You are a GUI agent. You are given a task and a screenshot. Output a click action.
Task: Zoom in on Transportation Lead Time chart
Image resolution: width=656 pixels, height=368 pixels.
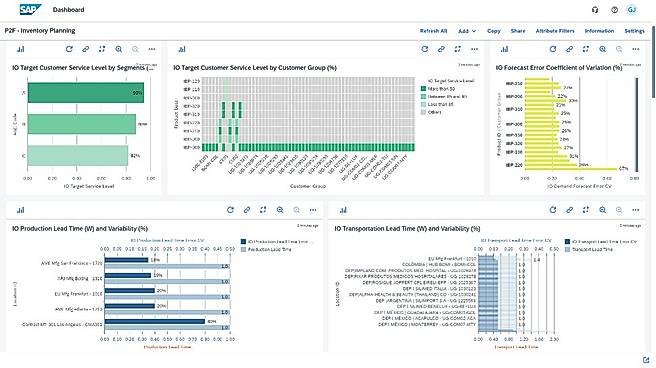602,210
